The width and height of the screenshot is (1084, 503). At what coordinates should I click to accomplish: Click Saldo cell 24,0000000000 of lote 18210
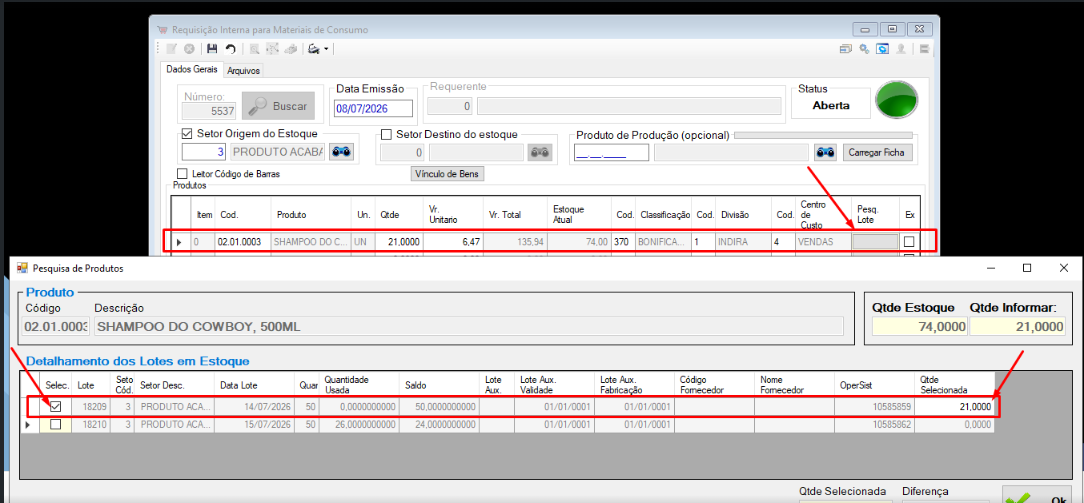point(439,425)
